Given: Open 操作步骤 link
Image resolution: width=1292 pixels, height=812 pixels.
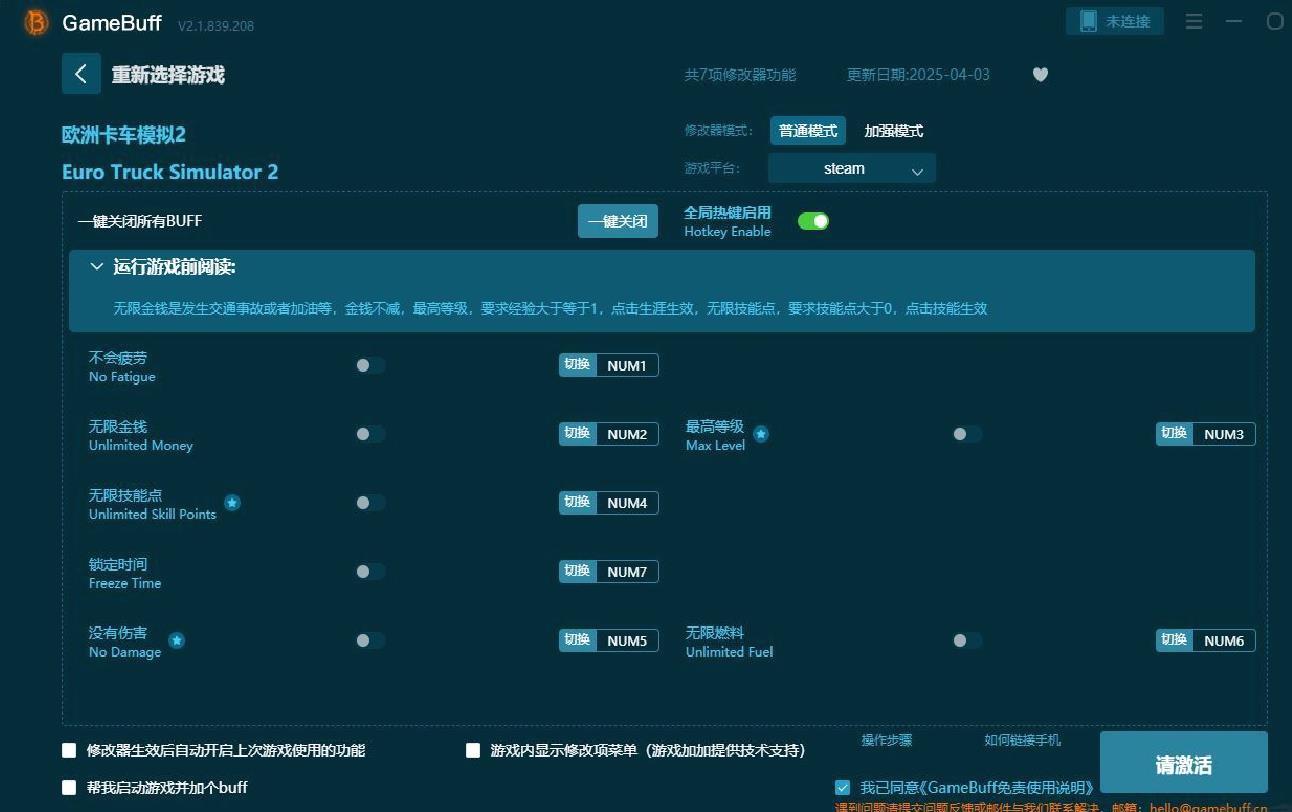Looking at the screenshot, I should click(x=887, y=740).
